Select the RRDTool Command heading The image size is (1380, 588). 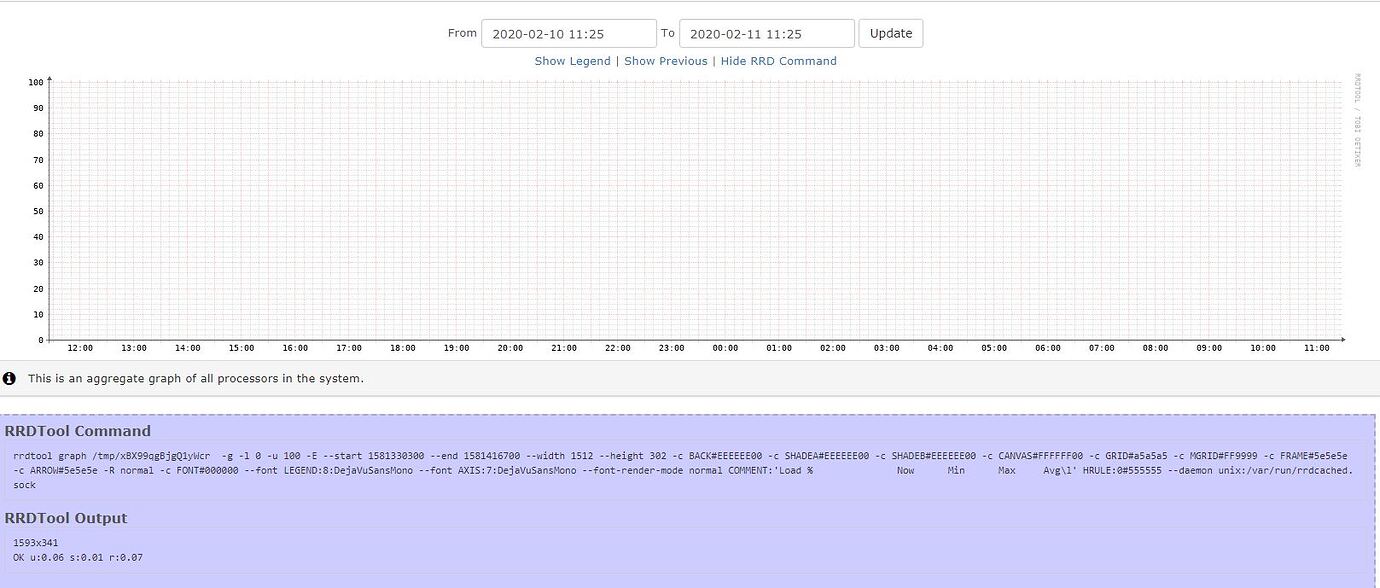tap(78, 431)
